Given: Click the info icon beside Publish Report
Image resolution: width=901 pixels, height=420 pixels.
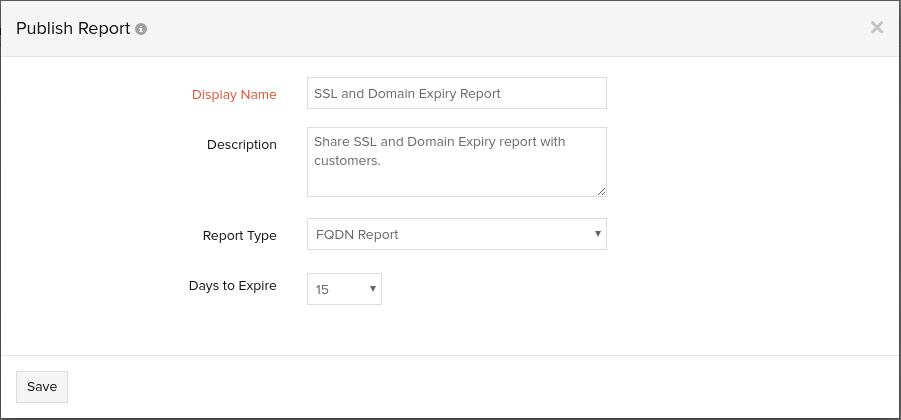Looking at the screenshot, I should 141,29.
